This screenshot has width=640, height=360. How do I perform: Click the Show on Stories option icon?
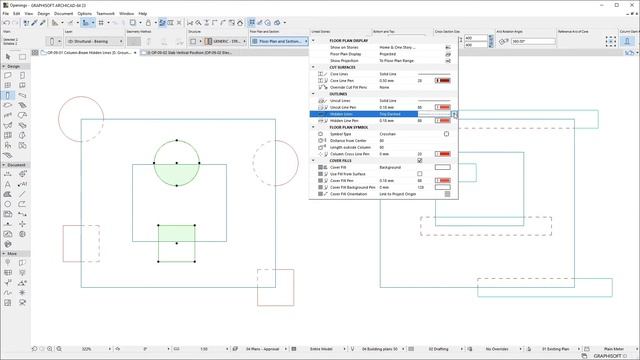[x=448, y=48]
